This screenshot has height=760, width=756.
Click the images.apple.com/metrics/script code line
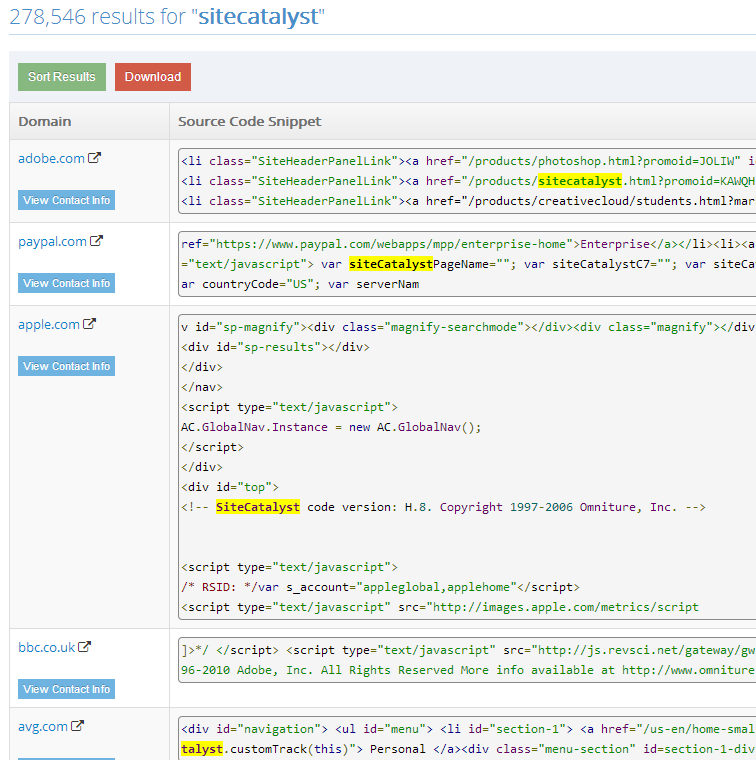pos(440,607)
